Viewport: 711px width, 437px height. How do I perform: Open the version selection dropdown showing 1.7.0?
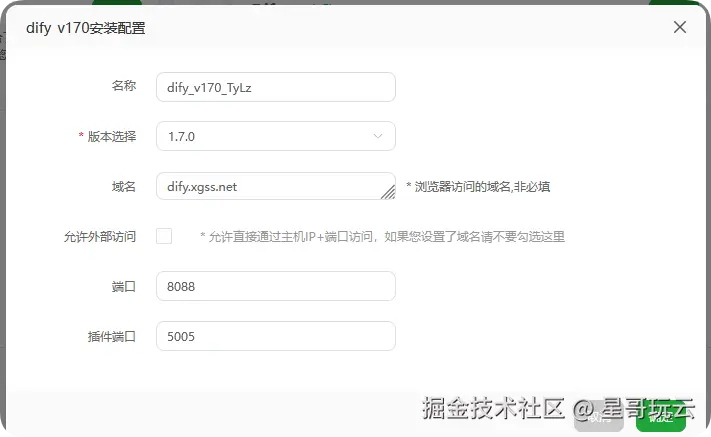click(x=276, y=136)
